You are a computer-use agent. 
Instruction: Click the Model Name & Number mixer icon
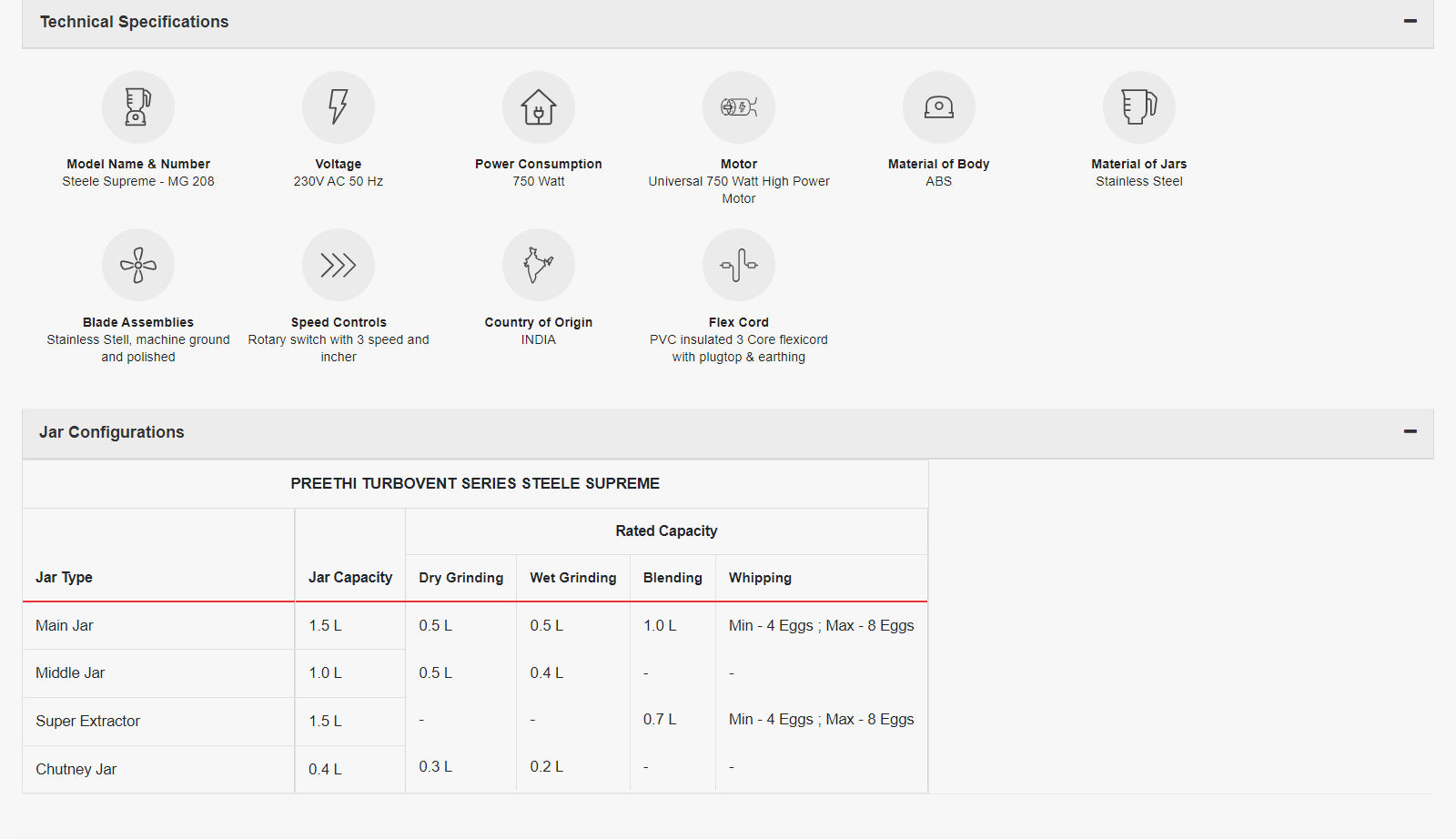tap(138, 107)
